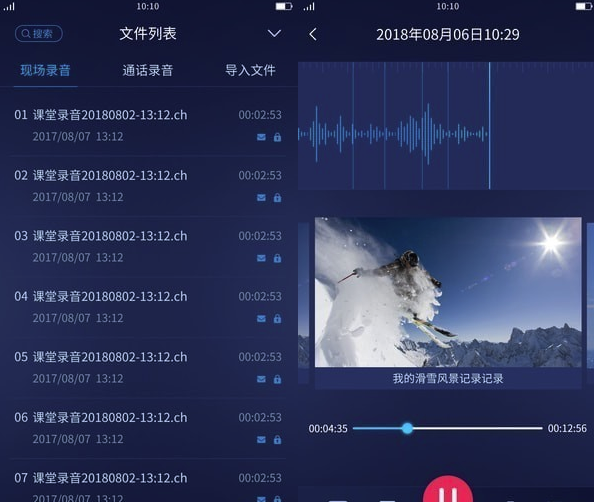594x502 pixels.
Task: Tap lock icon on recording 01
Action: tap(277, 137)
